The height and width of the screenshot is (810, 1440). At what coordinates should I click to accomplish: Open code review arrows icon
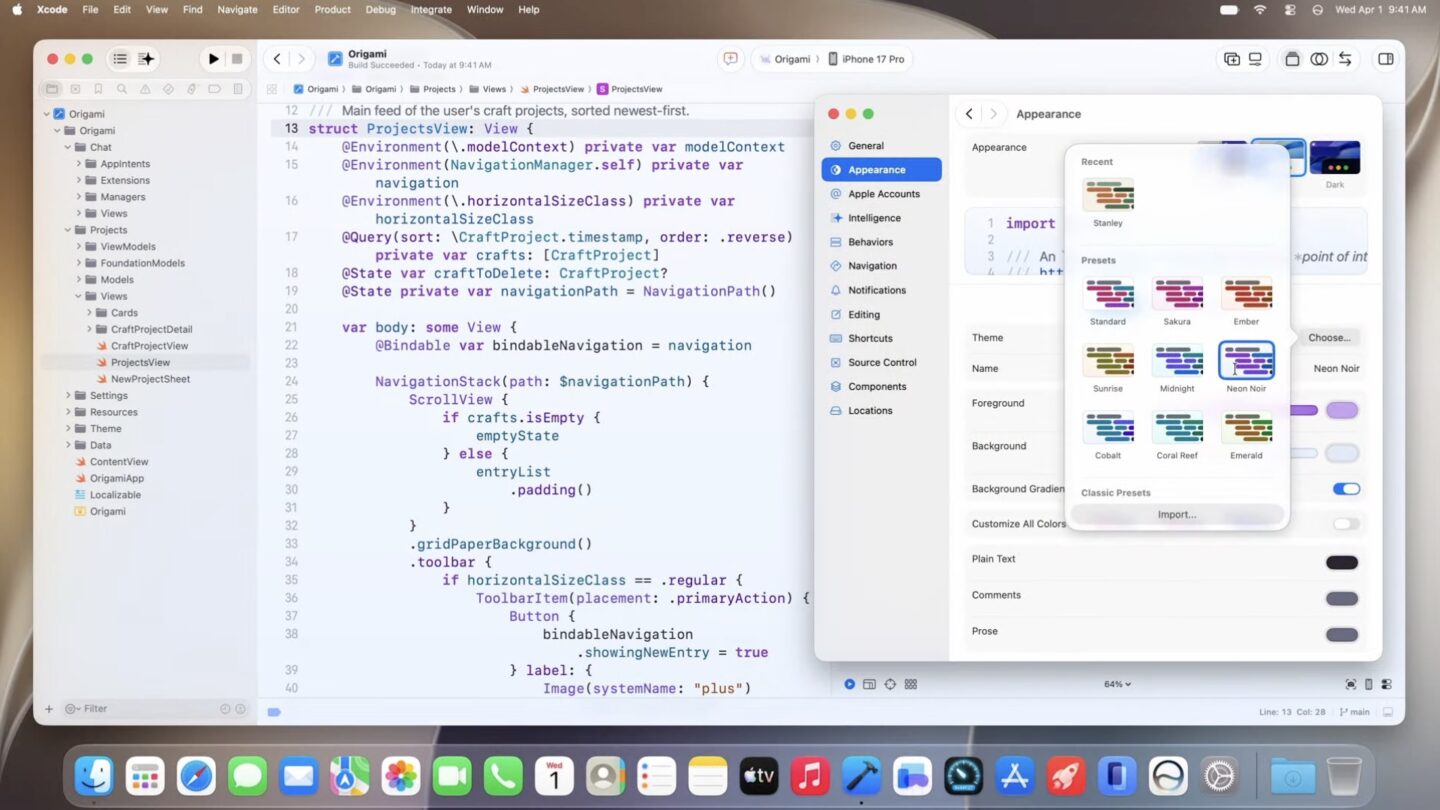coord(1346,59)
